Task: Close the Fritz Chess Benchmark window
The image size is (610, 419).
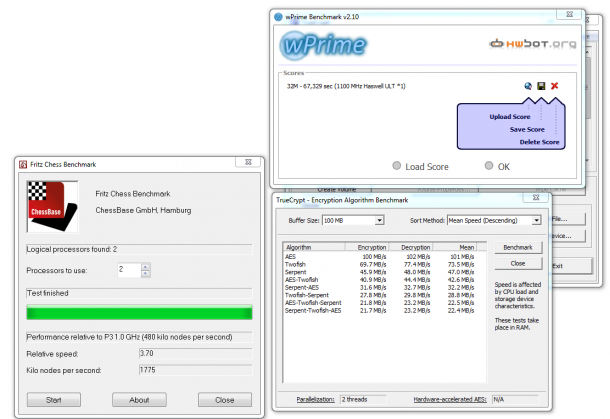Action: click(248, 162)
